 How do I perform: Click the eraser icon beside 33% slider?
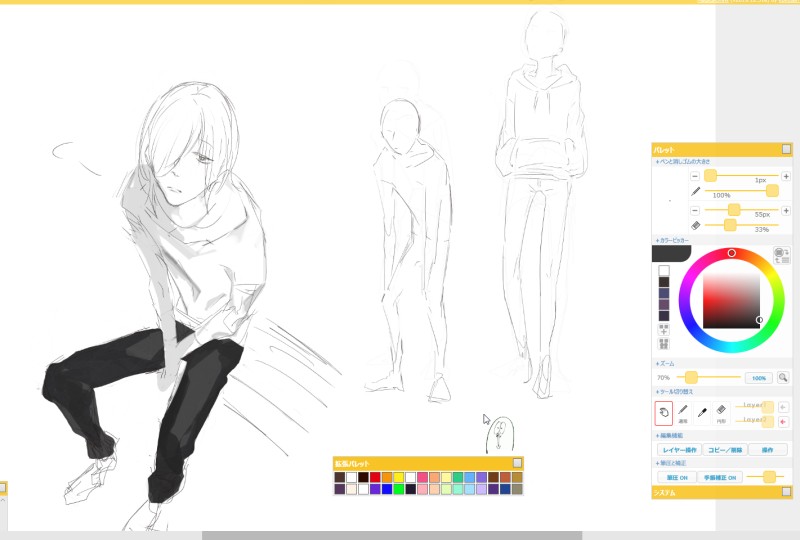coord(695,225)
